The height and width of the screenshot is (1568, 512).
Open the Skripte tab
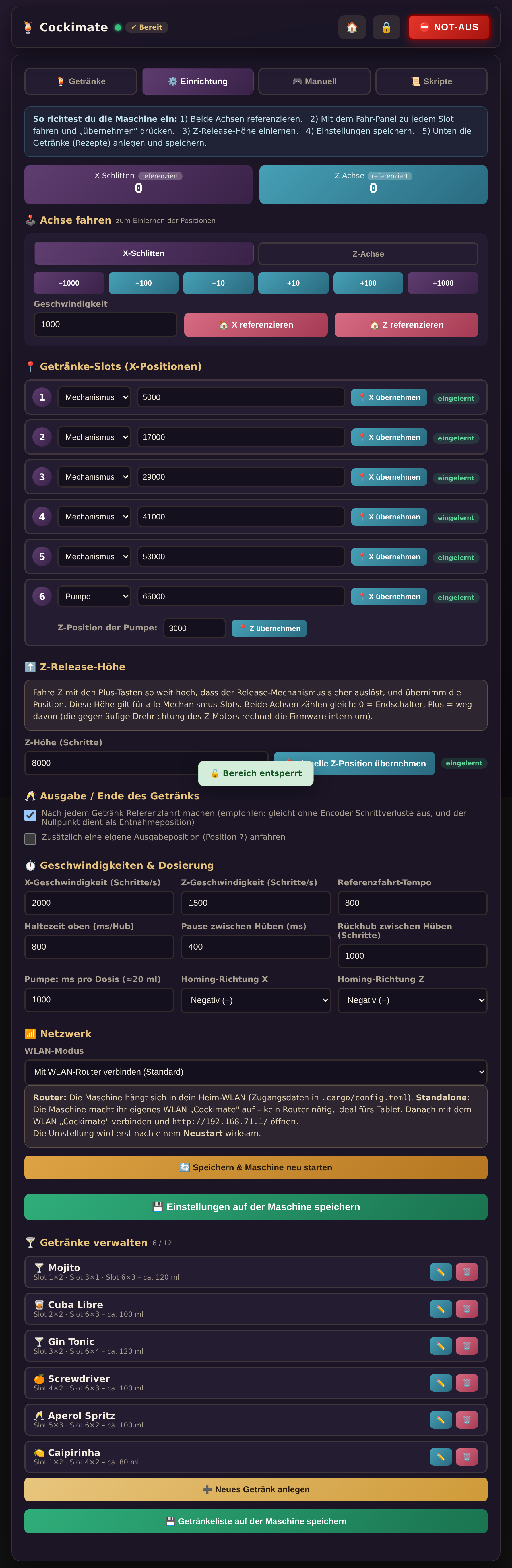pos(432,82)
